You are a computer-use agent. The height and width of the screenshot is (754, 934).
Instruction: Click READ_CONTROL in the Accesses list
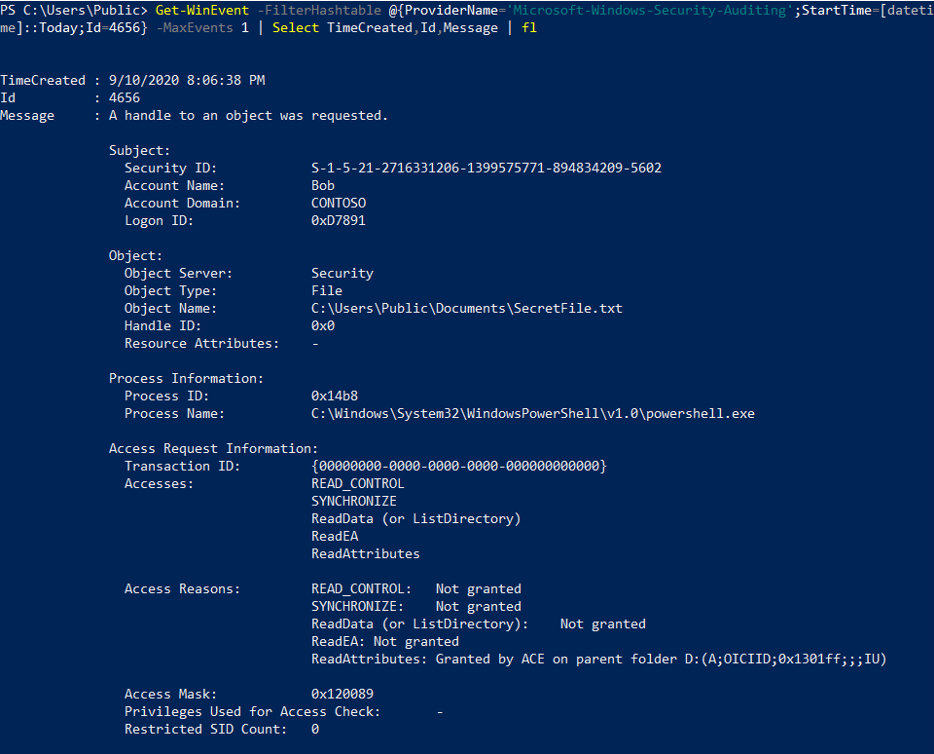(357, 484)
